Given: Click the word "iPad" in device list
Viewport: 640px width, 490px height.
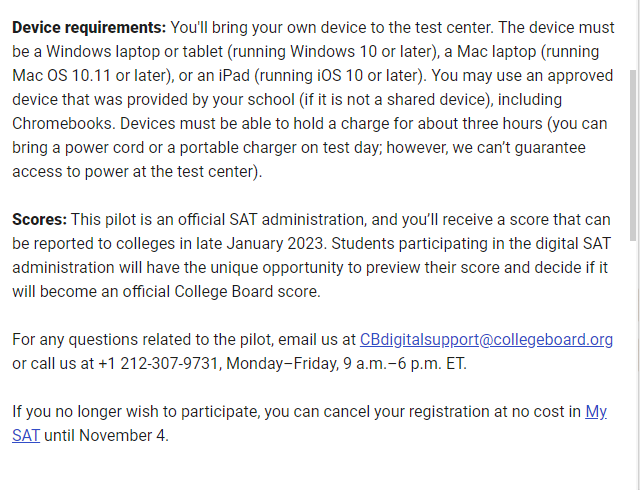Looking at the screenshot, I should (x=234, y=76).
